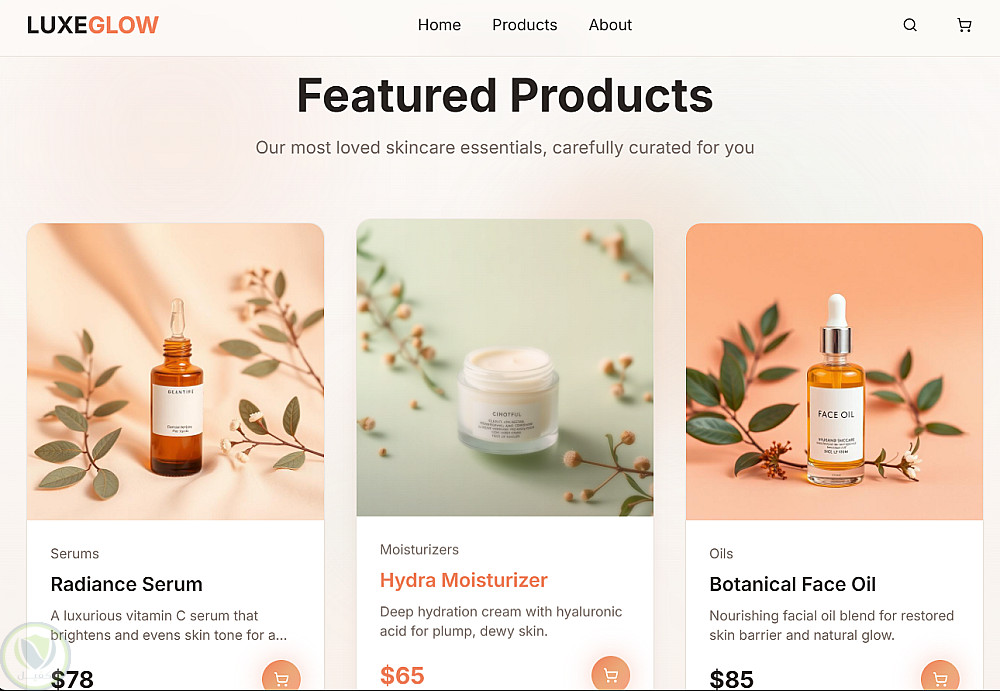Click the green leaf badge overlay

coord(35,656)
